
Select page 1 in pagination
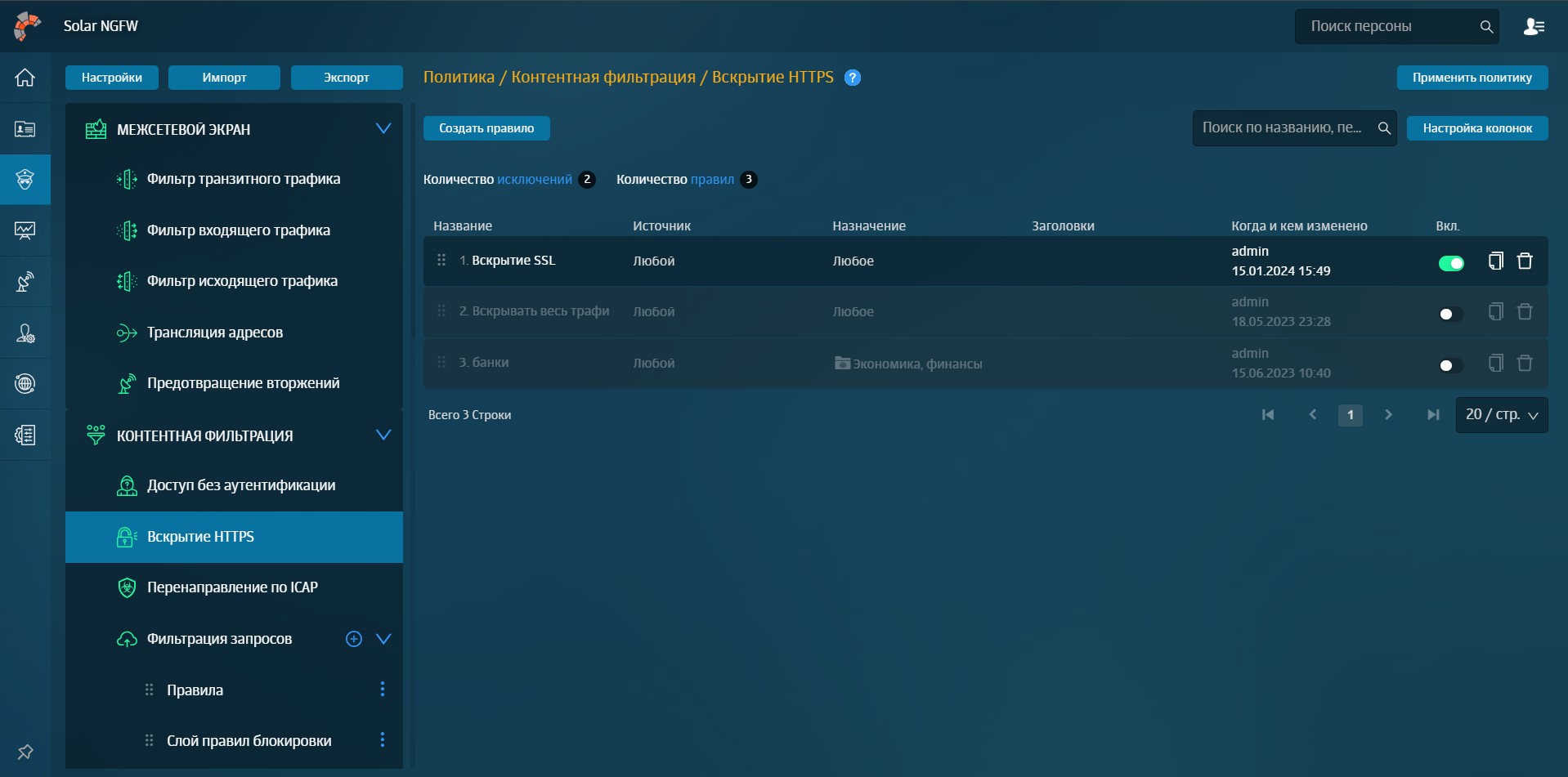tap(1351, 415)
